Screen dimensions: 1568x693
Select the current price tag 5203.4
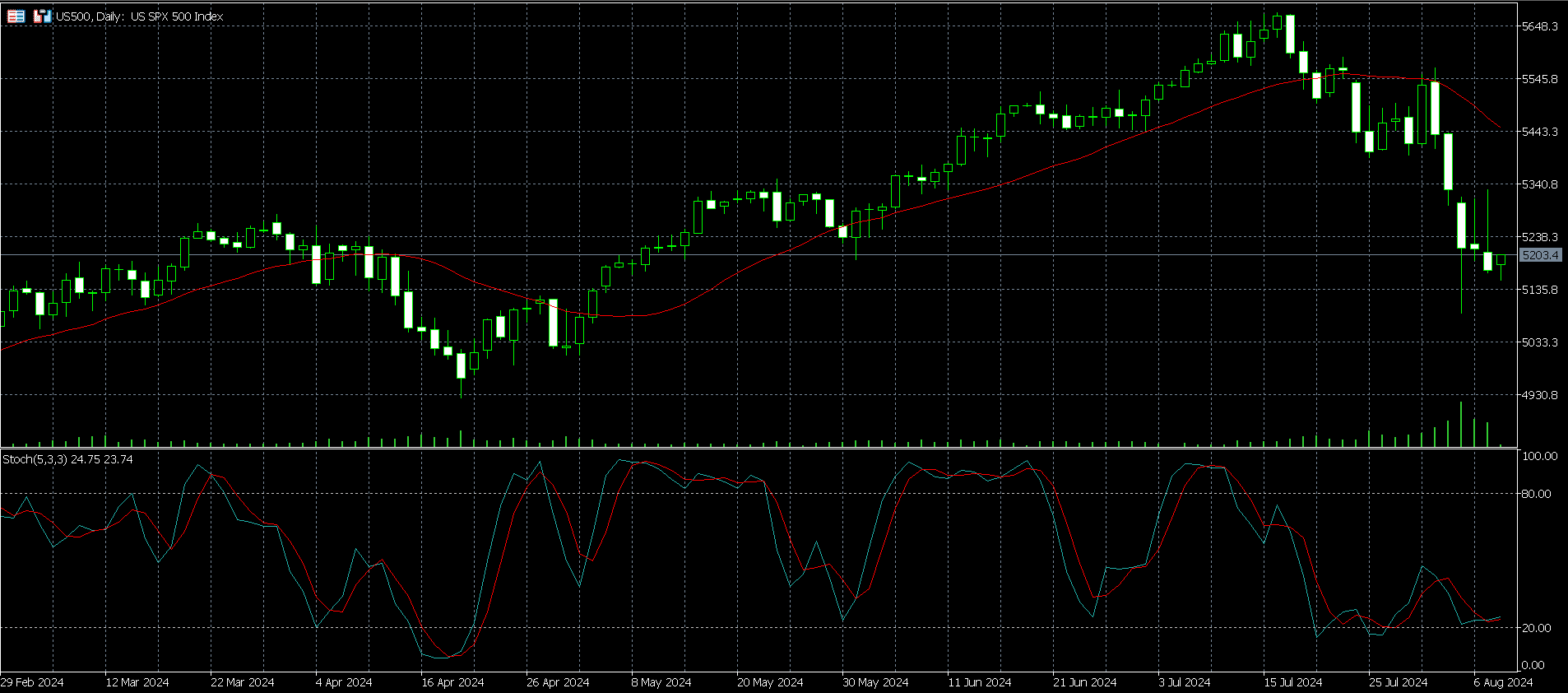[x=1540, y=255]
